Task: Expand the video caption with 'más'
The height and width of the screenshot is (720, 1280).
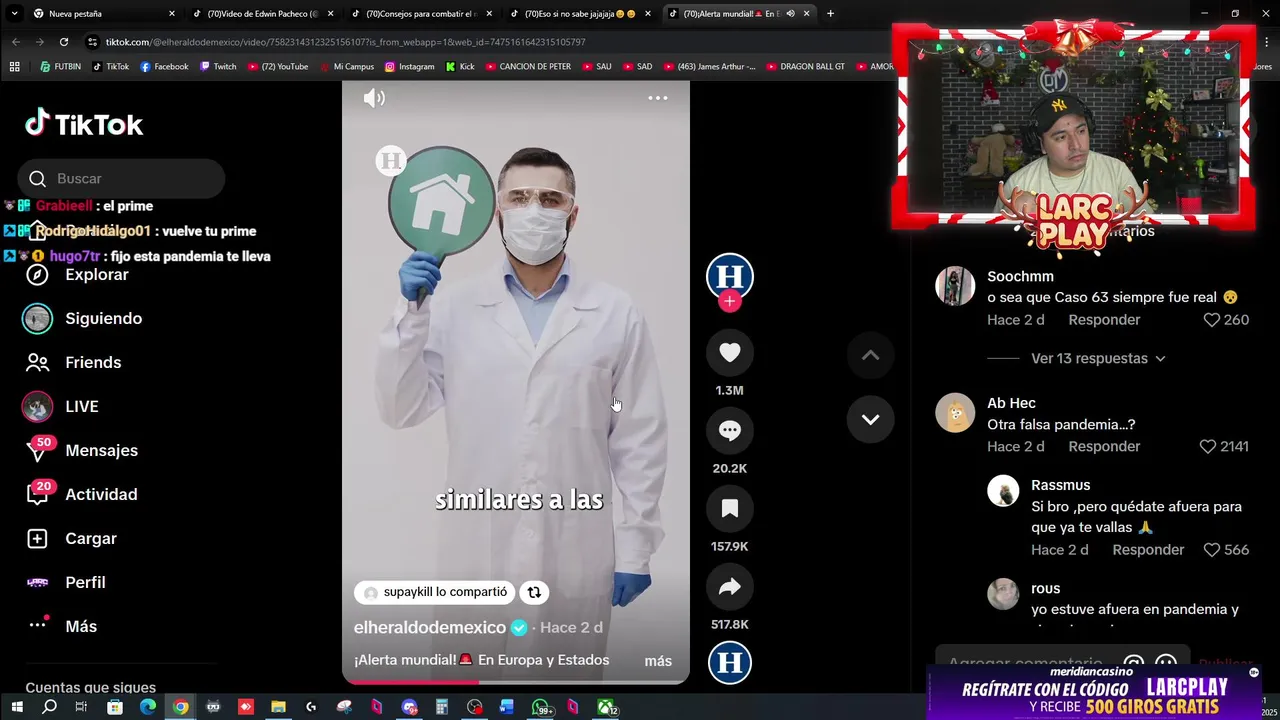Action: (658, 661)
